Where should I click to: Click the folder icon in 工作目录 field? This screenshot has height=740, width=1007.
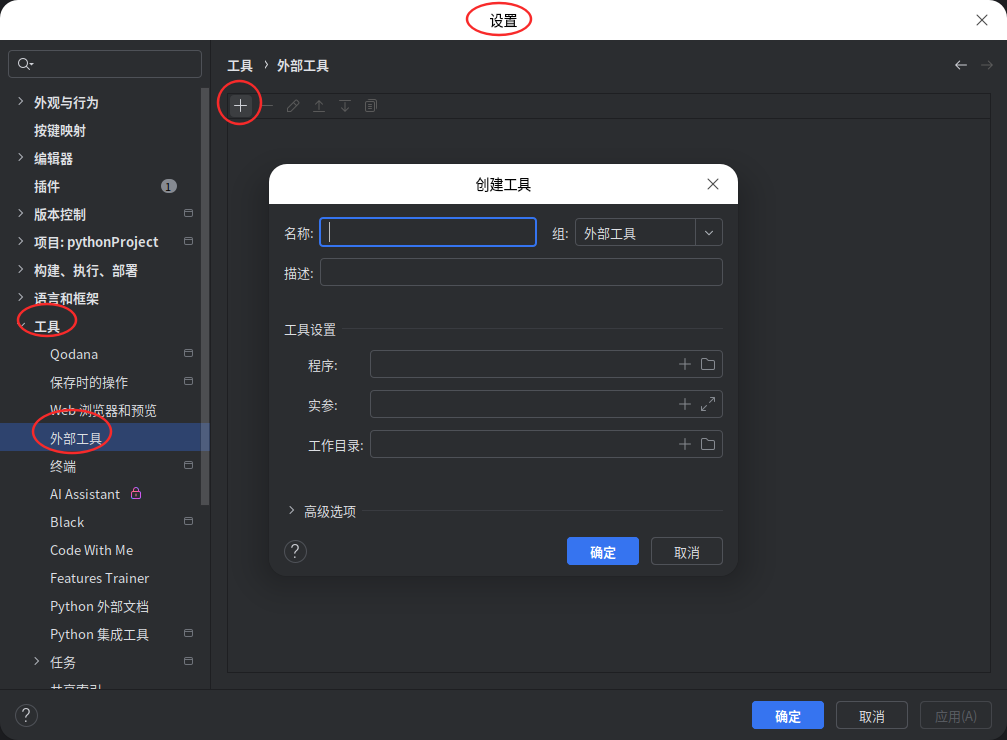708,444
